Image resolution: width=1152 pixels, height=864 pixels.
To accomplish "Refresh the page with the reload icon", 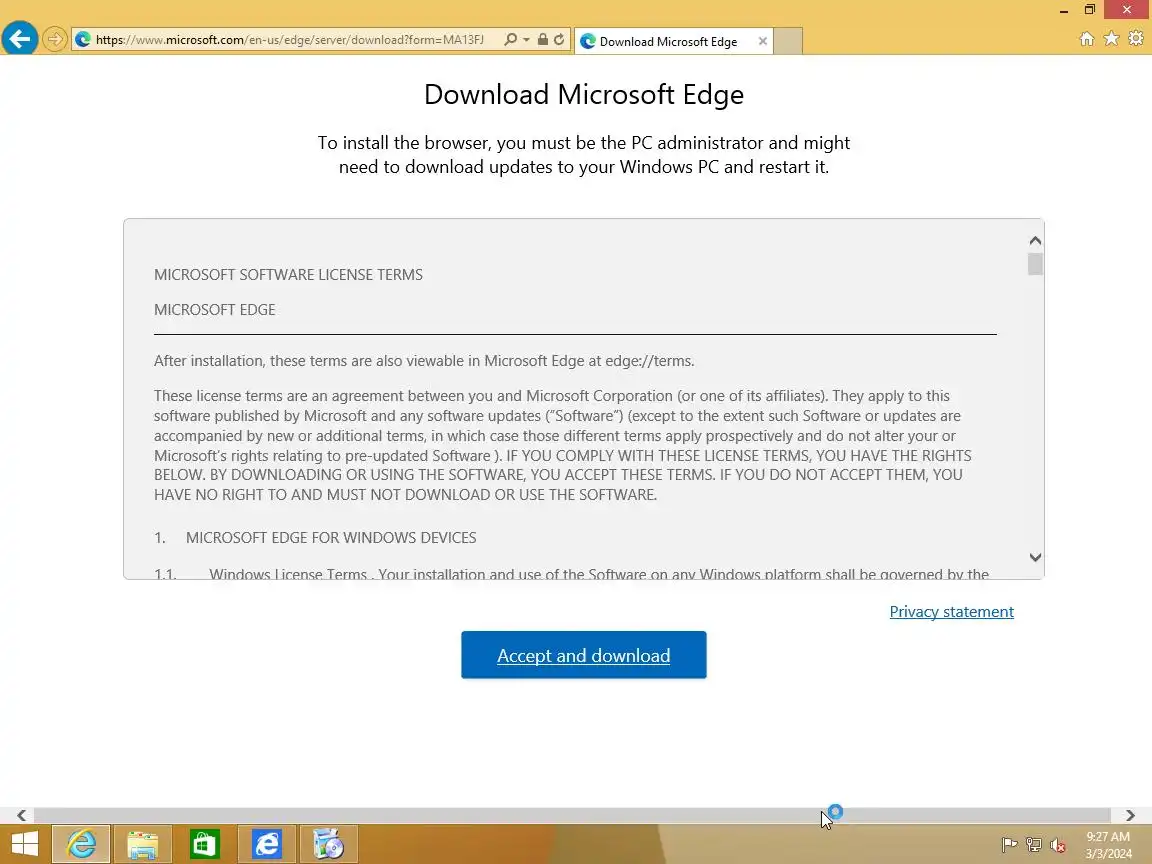I will click(559, 40).
